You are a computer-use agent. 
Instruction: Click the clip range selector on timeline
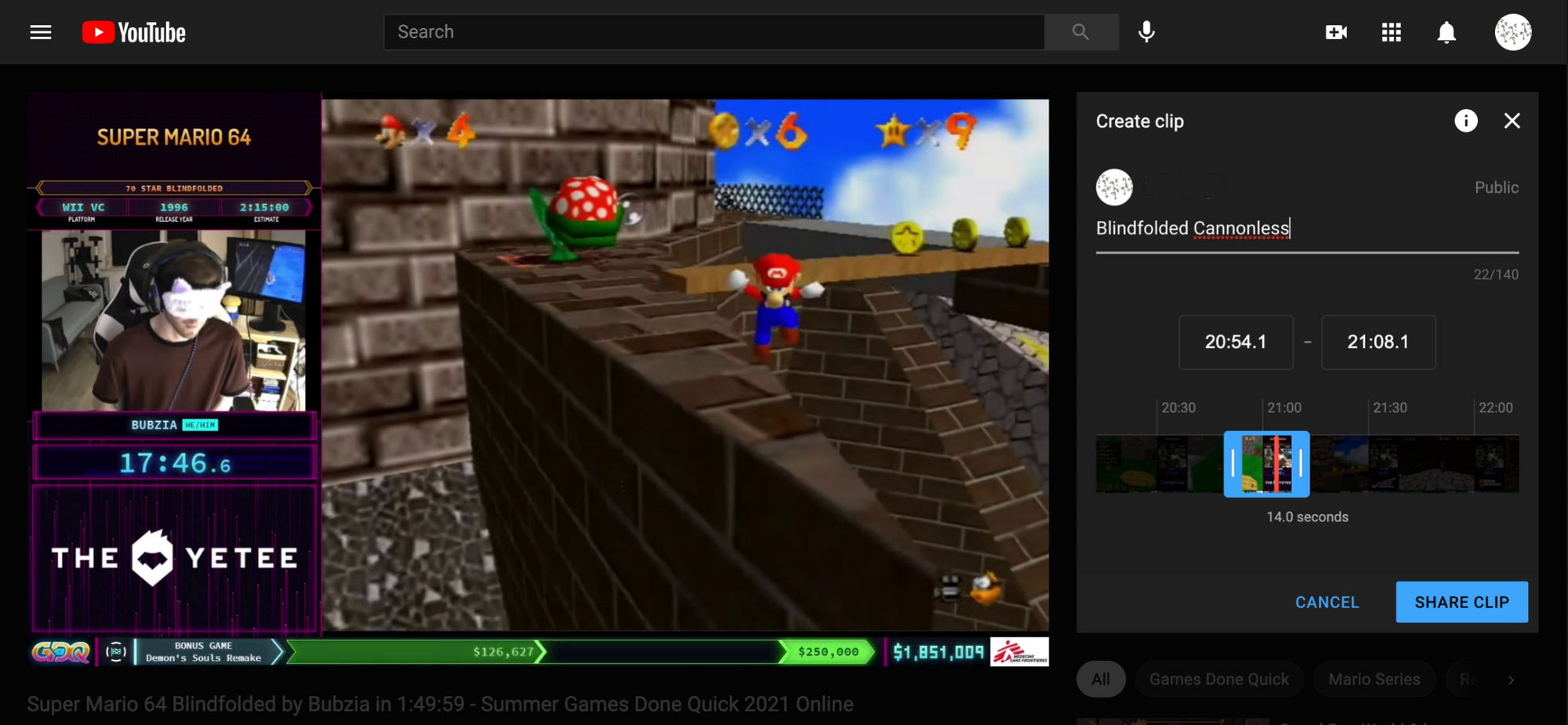tap(1266, 464)
